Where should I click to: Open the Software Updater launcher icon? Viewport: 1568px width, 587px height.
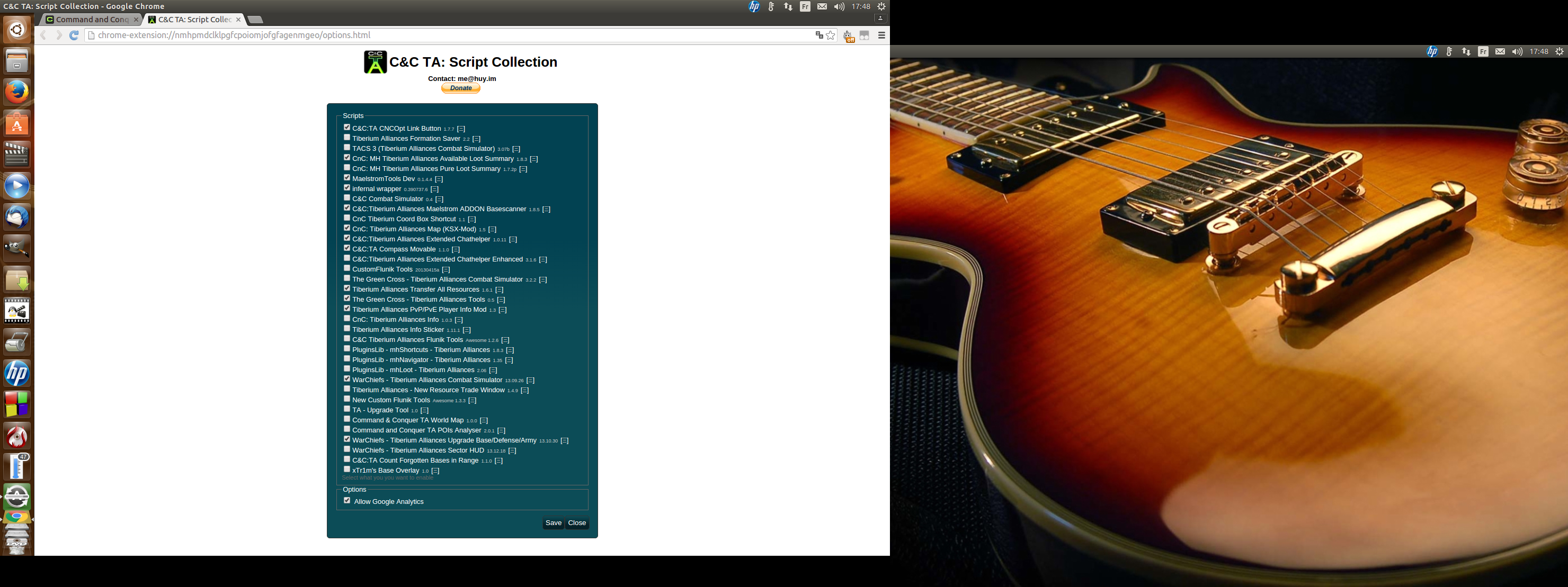(x=17, y=497)
